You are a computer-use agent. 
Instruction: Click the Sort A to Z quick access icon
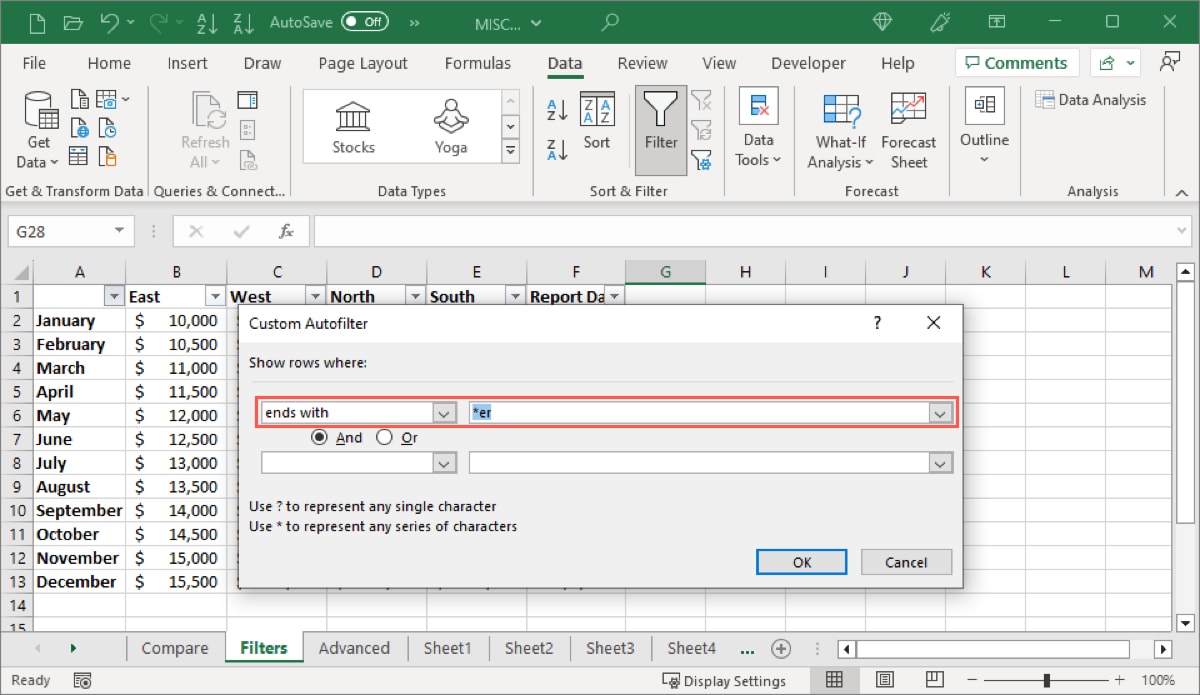click(x=205, y=22)
